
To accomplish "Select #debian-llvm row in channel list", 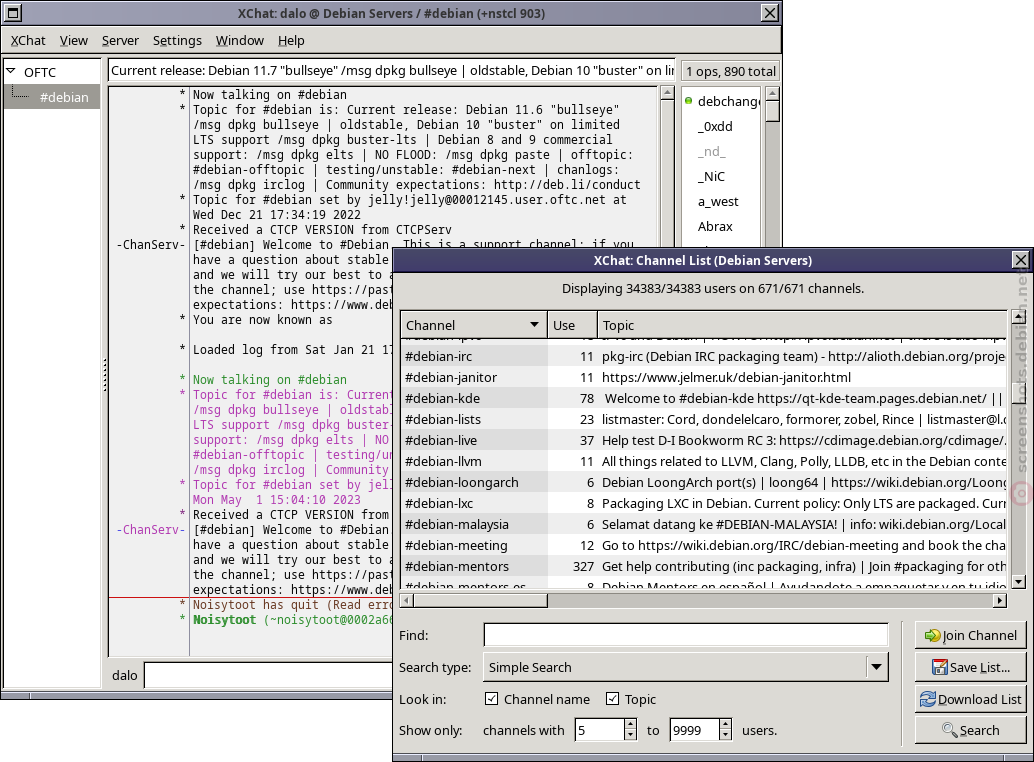I will (704, 461).
